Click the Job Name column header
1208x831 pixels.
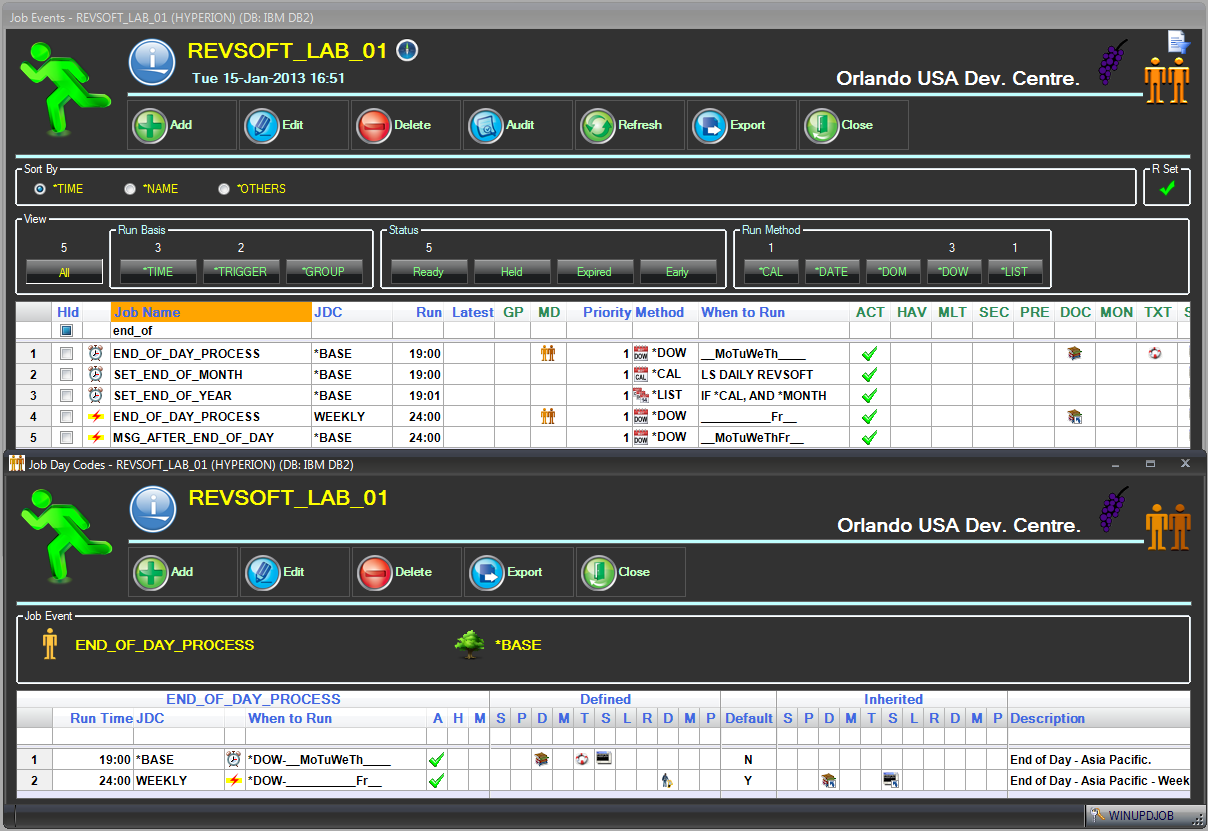tap(210, 312)
